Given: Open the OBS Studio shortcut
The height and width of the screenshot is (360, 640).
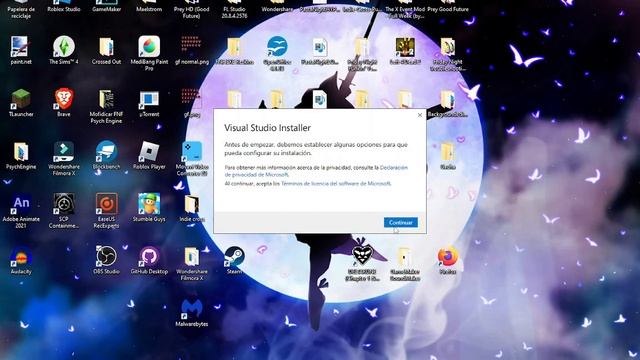Looking at the screenshot, I should pyautogui.click(x=107, y=257).
